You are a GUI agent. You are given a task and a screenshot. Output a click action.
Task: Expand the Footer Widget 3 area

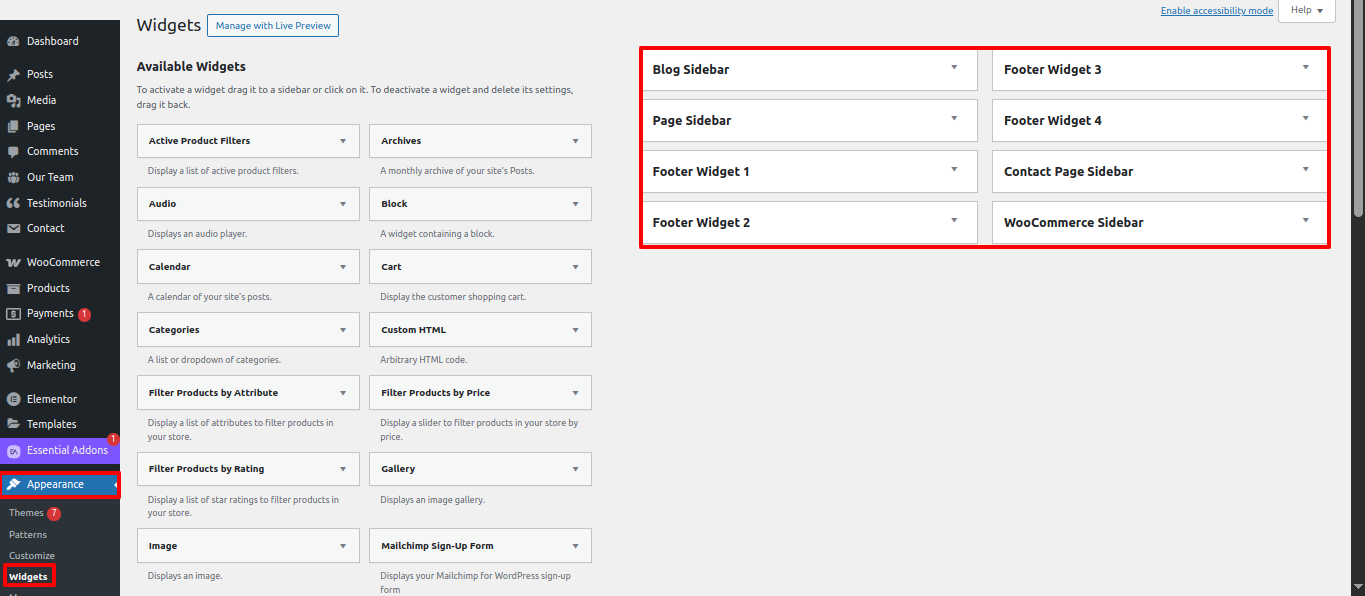coord(1305,68)
